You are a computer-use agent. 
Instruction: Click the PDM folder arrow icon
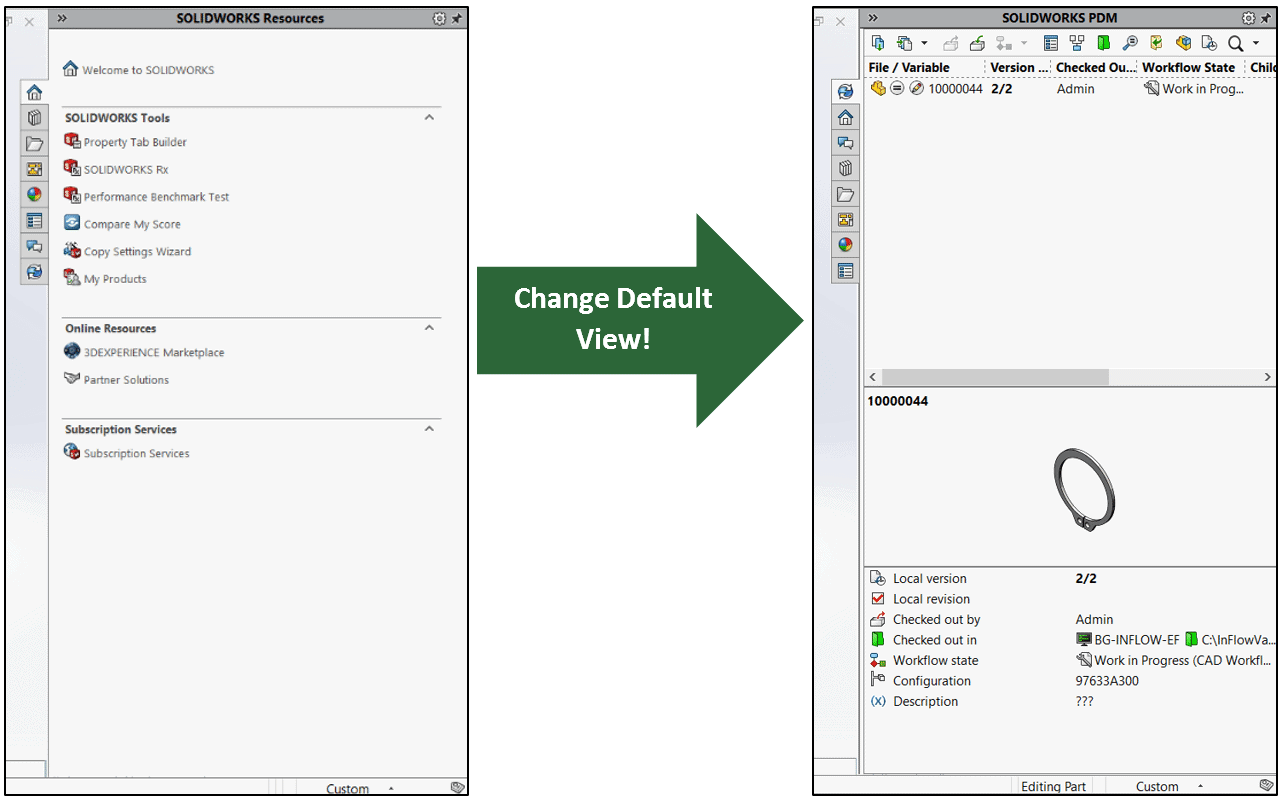(x=1156, y=43)
